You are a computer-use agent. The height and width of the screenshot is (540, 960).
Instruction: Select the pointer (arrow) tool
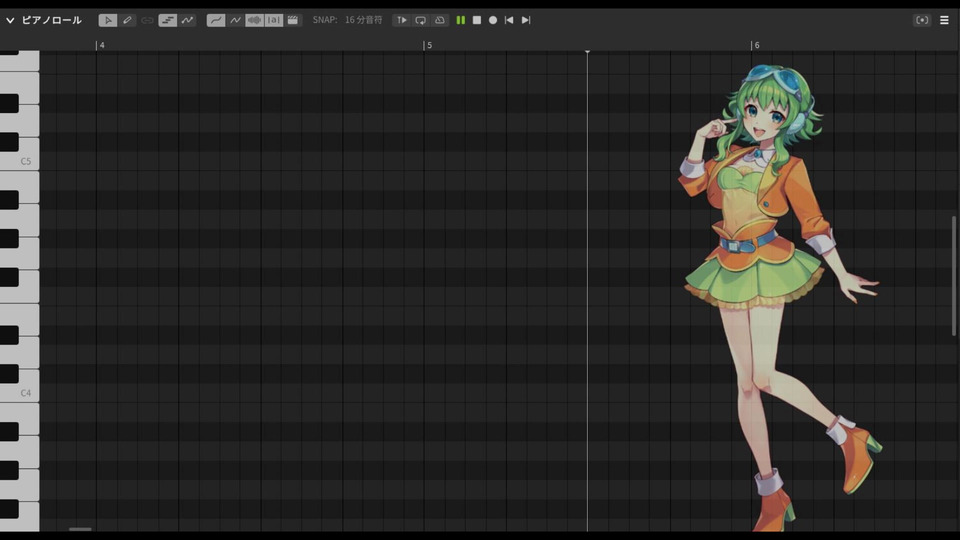tap(108, 20)
